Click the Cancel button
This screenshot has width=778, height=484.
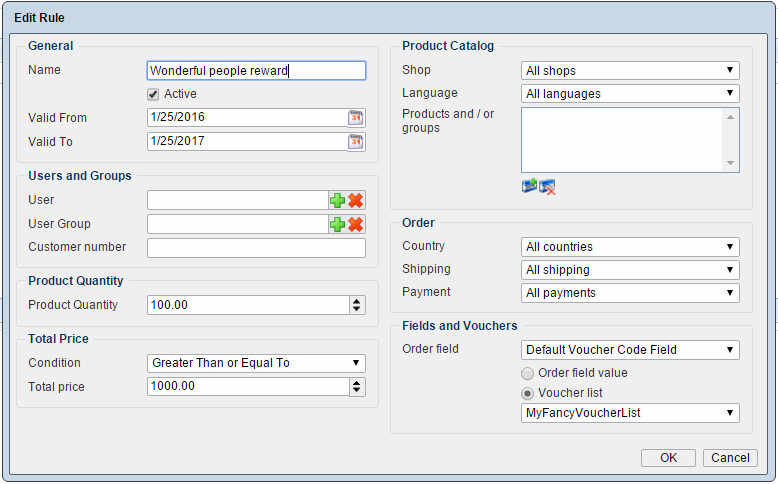point(729,458)
